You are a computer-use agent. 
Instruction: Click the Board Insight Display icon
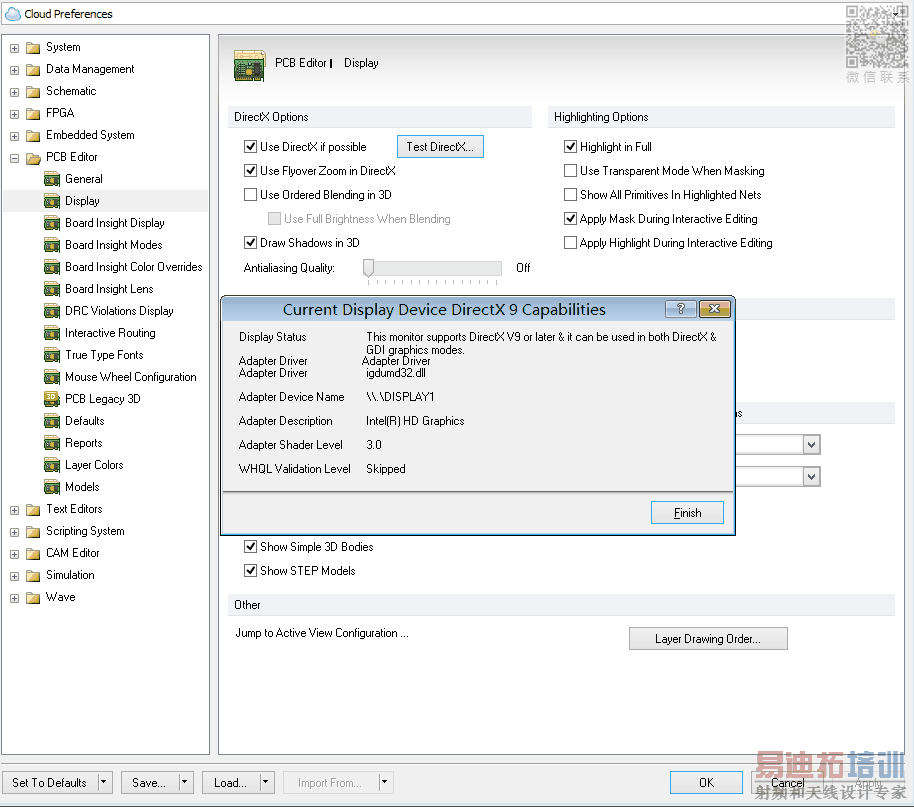(x=52, y=223)
